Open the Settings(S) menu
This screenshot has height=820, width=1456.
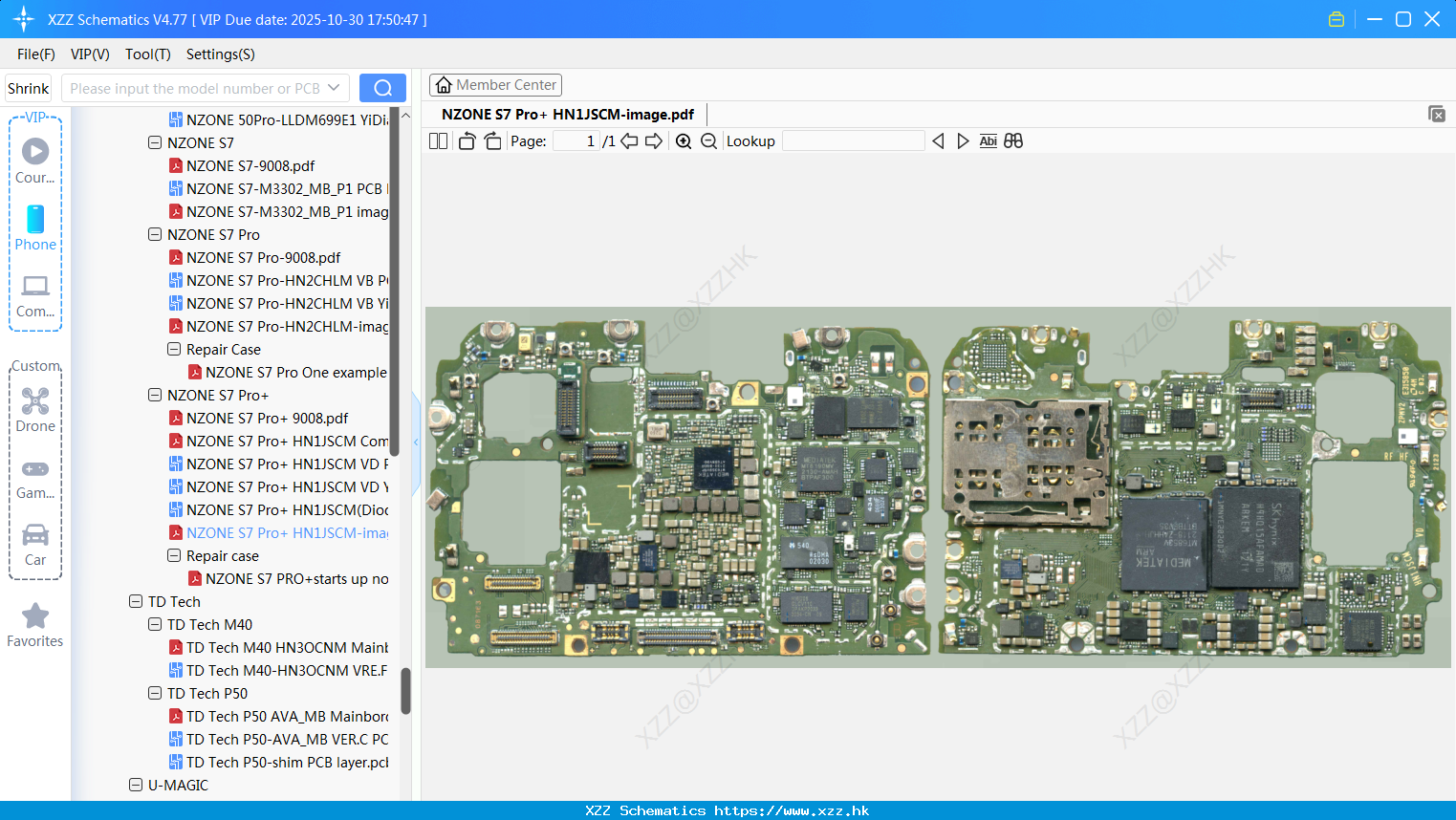point(221,54)
